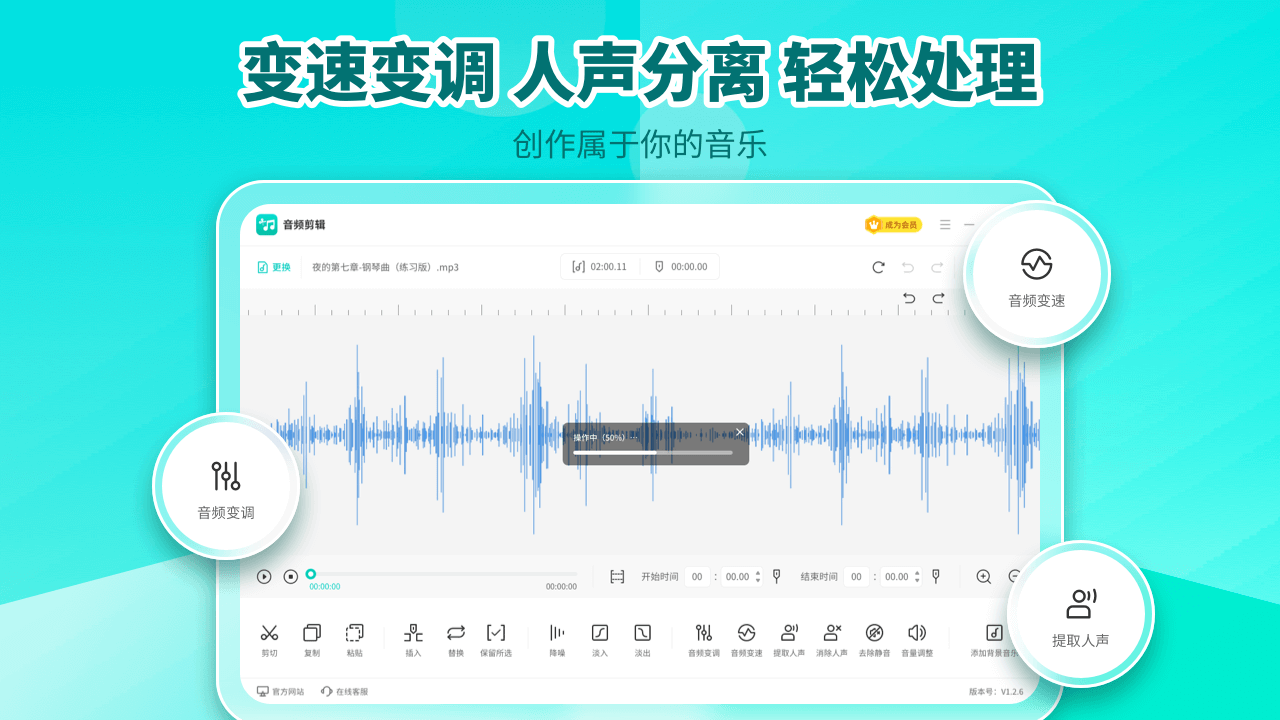
Task: Open the 插入 insert audio tool
Action: point(413,639)
